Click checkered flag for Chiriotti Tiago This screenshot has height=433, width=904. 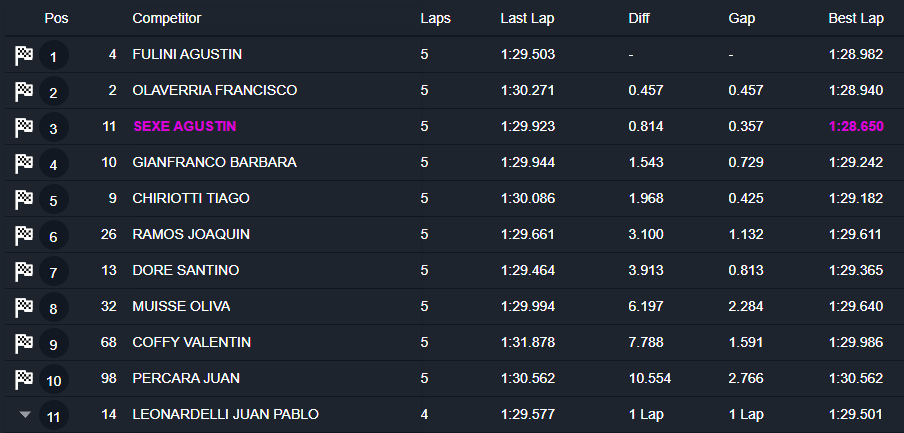tap(24, 200)
